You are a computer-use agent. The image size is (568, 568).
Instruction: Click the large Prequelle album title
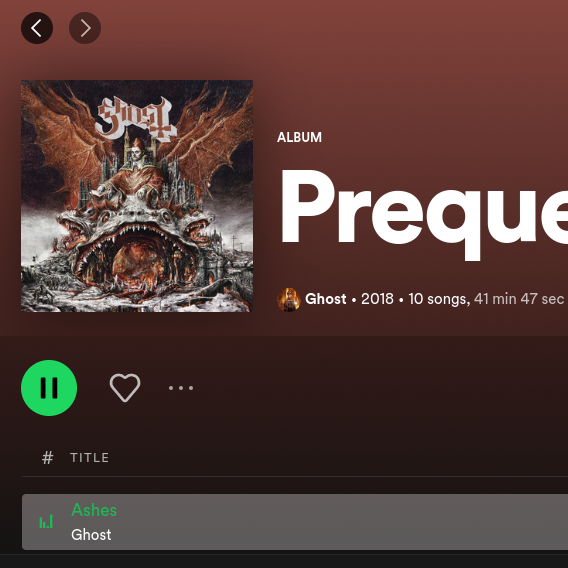click(x=424, y=212)
